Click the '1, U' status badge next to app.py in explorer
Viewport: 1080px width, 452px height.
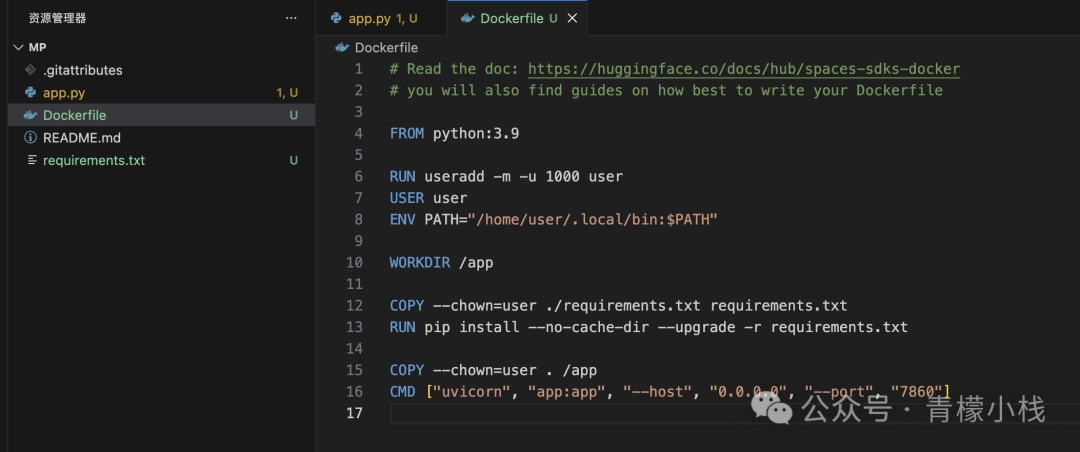(287, 92)
